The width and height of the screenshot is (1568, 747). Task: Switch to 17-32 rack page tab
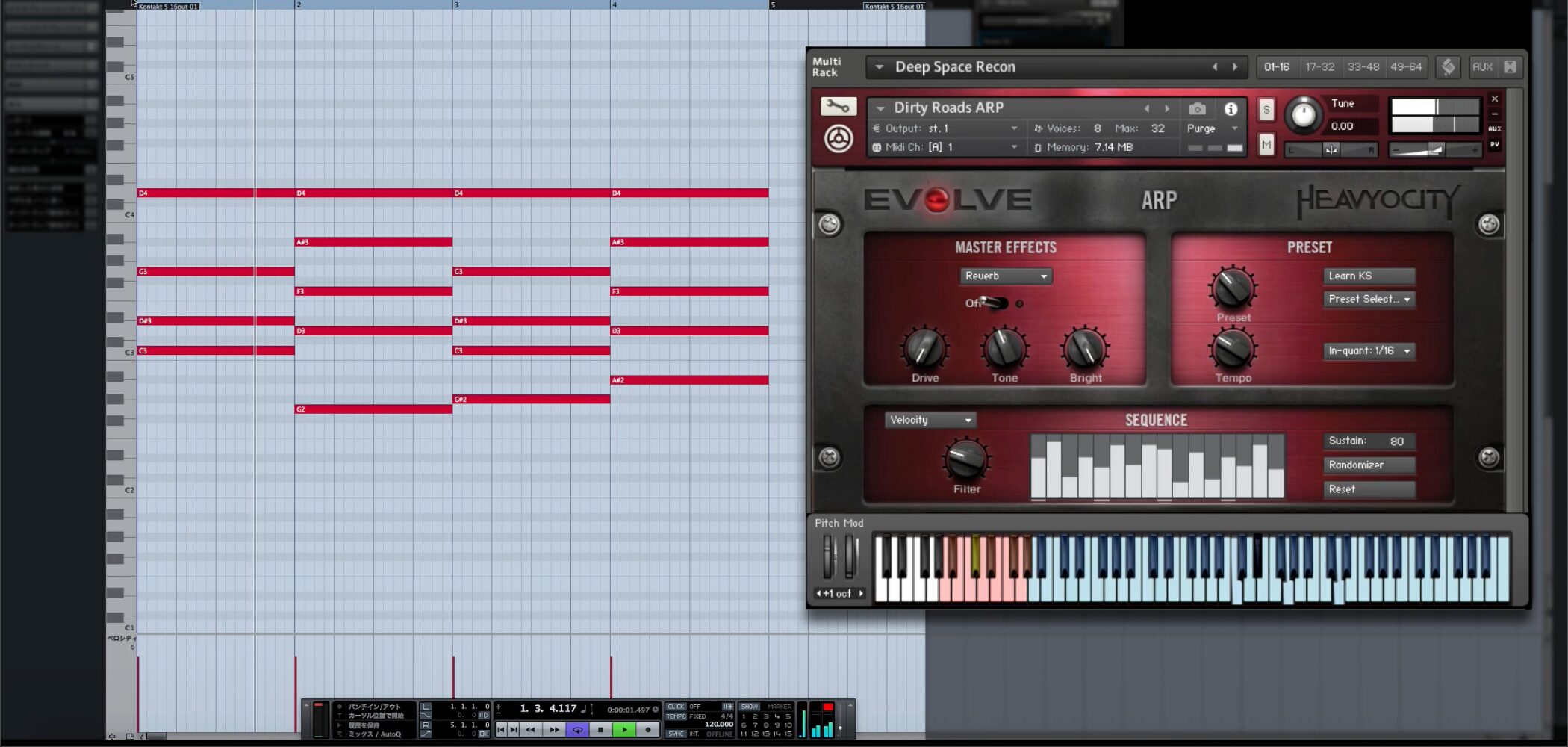pyautogui.click(x=1319, y=67)
